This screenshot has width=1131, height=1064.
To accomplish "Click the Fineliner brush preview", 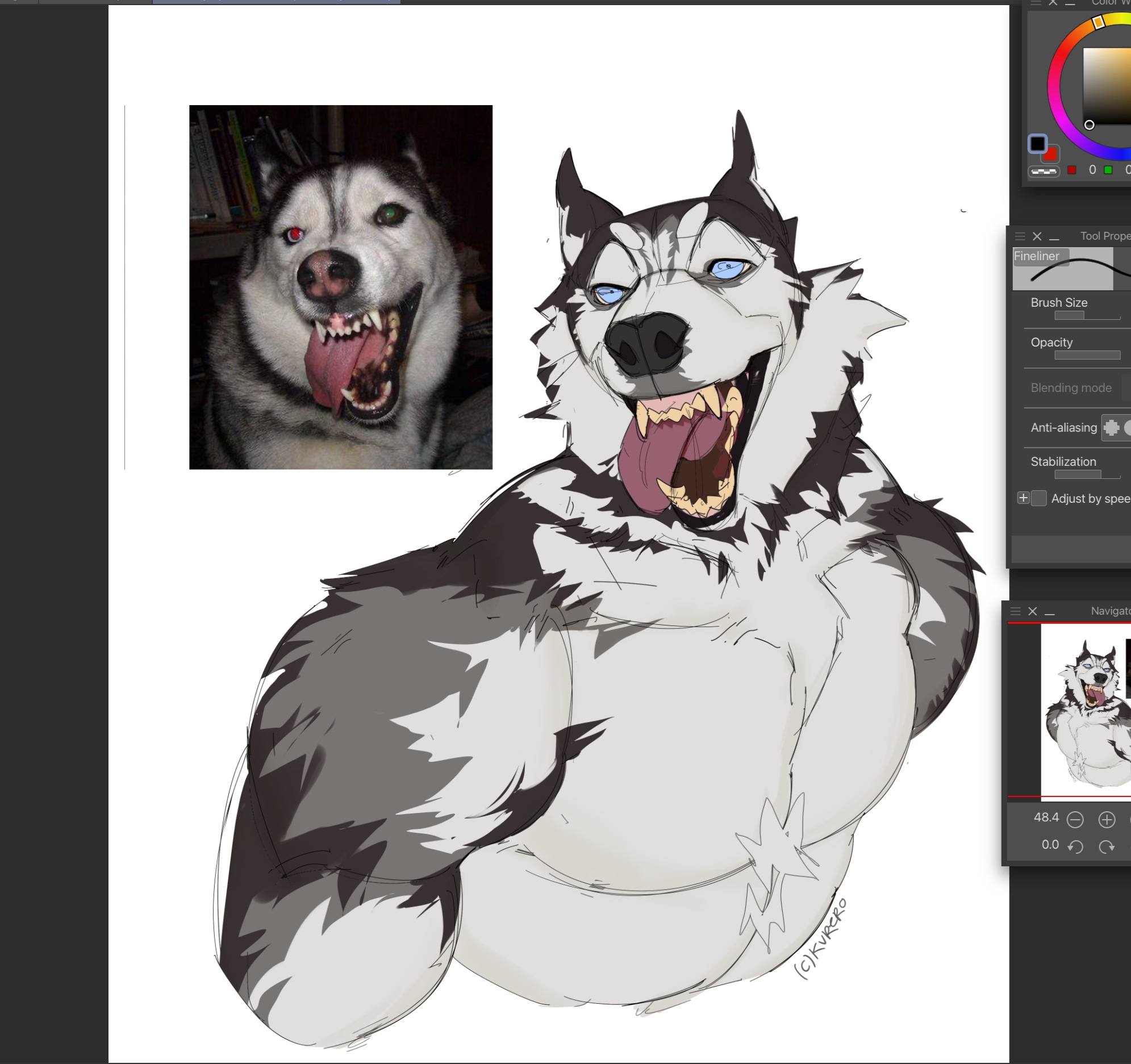I will click(x=1063, y=270).
